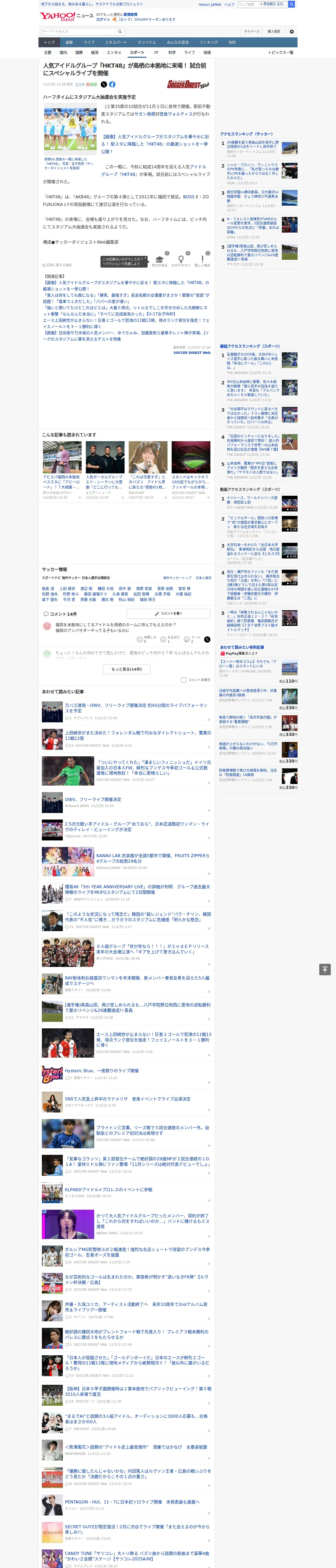Dismiss the アビスパ福岡 recommended article card
Viewport: 336px width, 1568px height.
click(x=79, y=497)
